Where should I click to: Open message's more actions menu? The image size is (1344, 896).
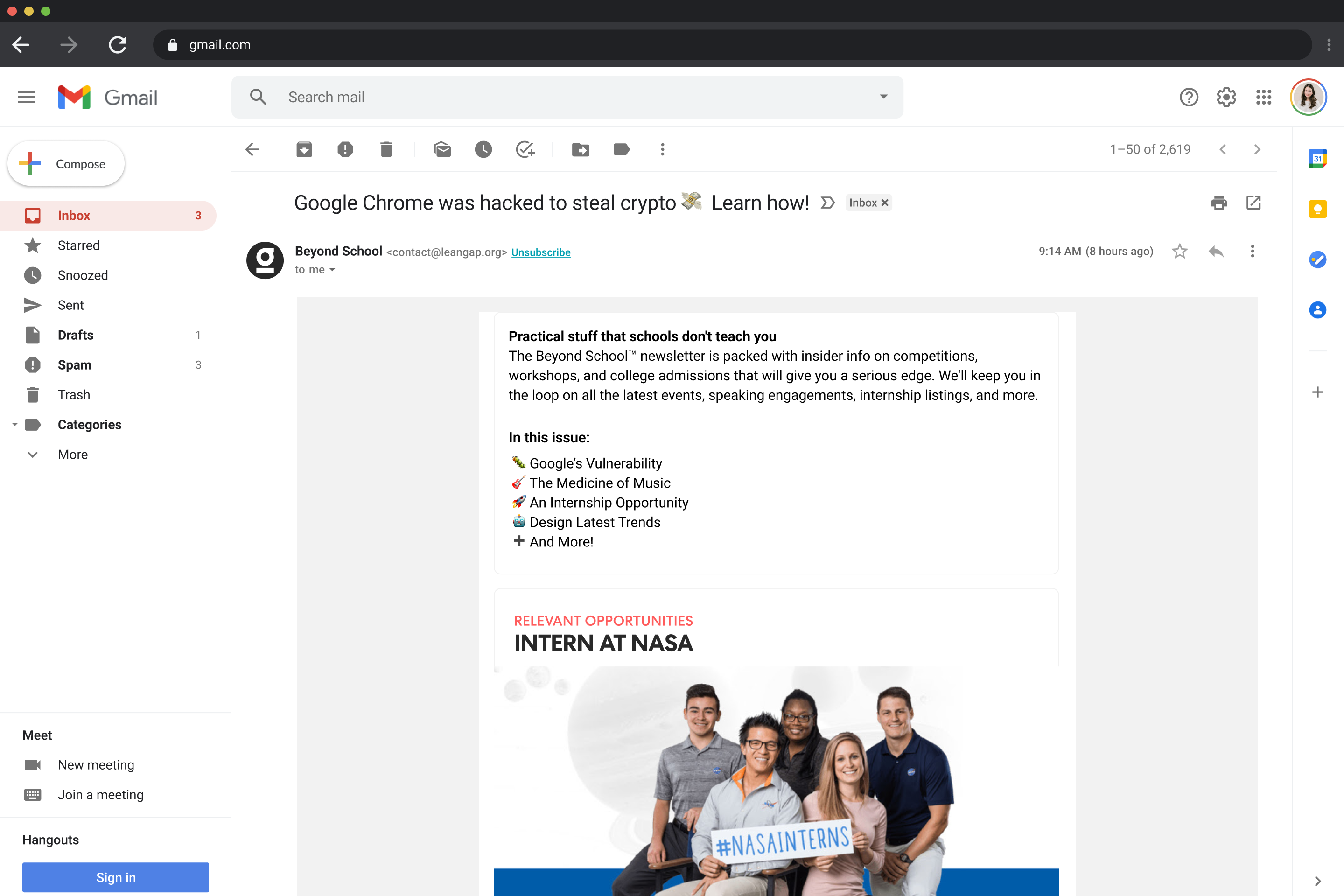point(1253,252)
